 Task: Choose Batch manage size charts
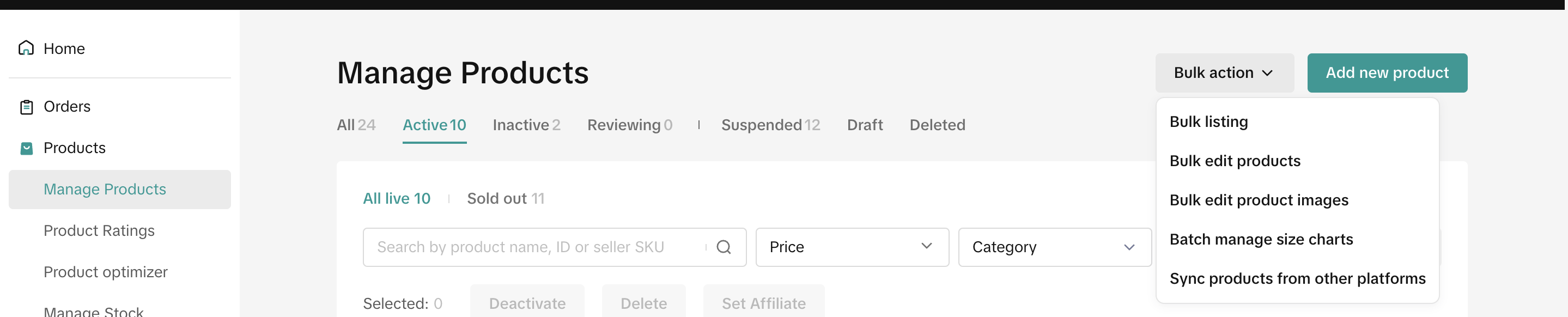click(x=1261, y=240)
